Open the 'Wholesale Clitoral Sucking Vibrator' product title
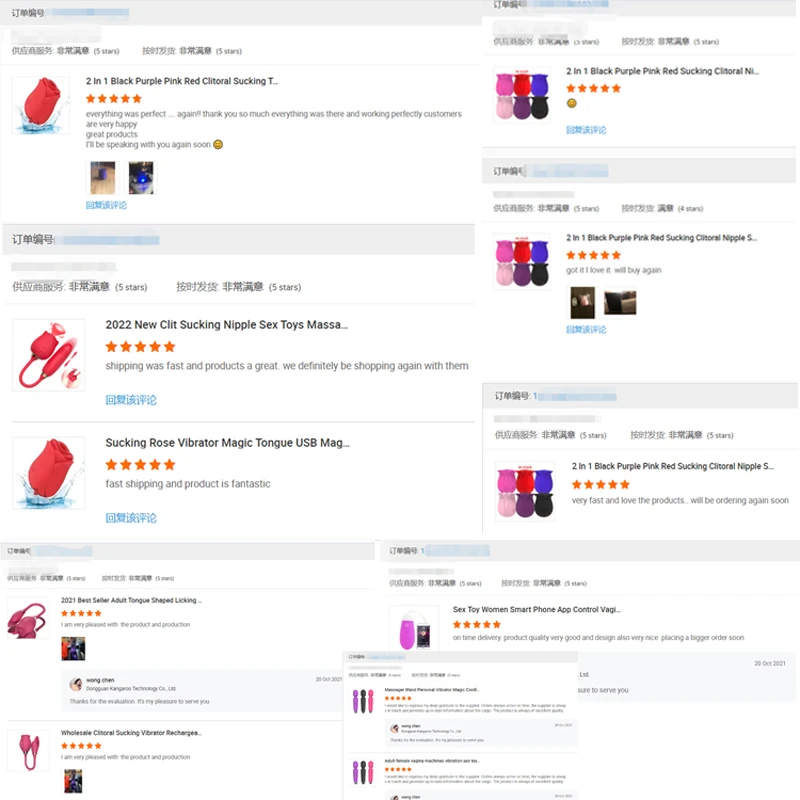800x800 pixels. [x=131, y=733]
